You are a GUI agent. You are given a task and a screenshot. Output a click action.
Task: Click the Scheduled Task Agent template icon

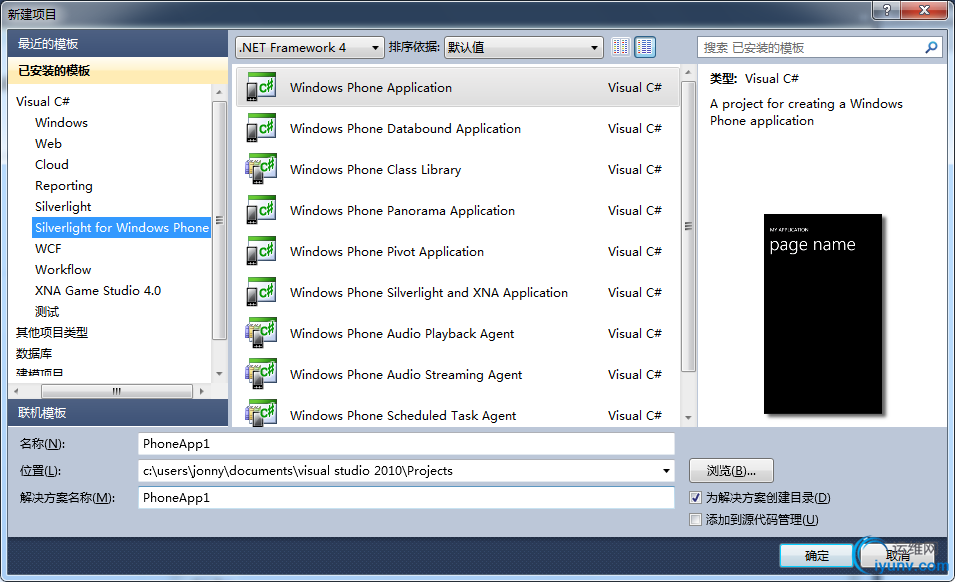click(x=261, y=413)
